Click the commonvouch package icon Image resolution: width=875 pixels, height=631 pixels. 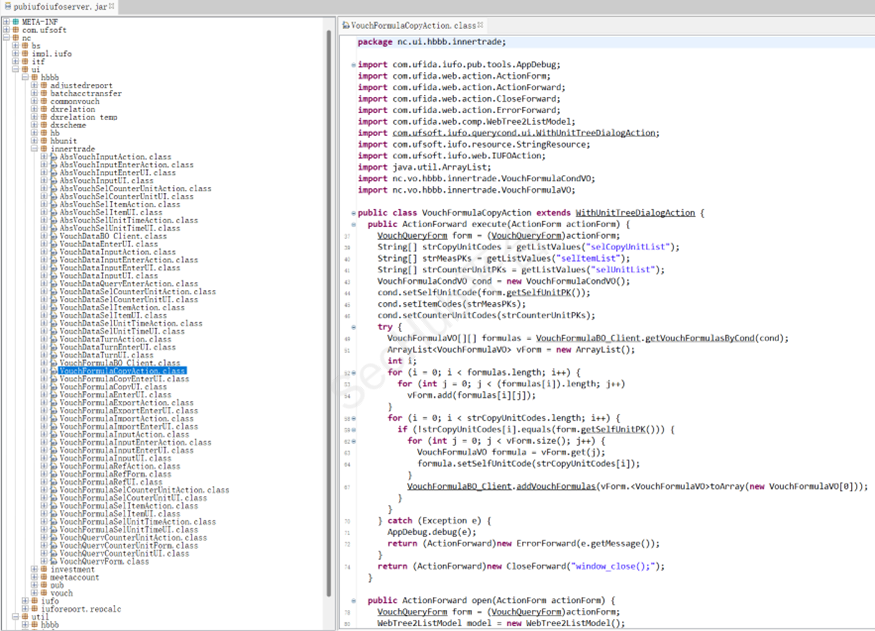click(x=44, y=101)
